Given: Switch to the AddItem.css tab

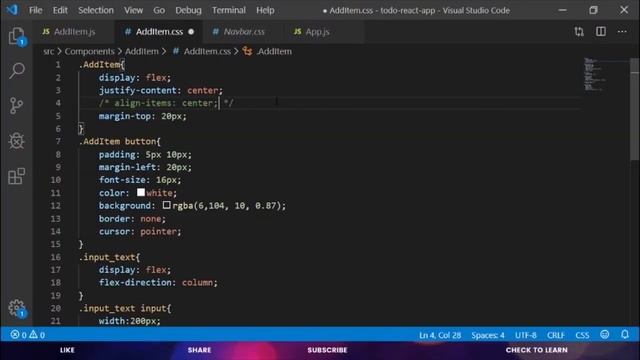Looking at the screenshot, I should pyautogui.click(x=159, y=31).
